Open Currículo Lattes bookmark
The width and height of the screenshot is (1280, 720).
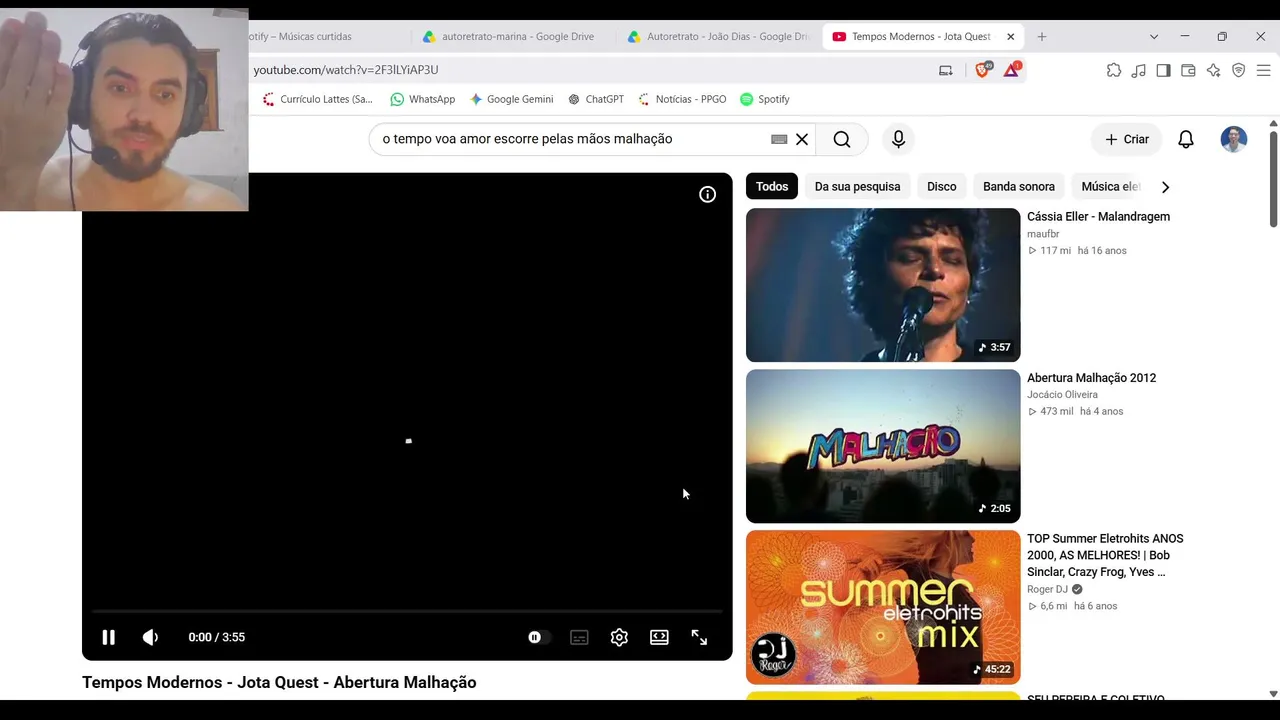[x=317, y=99]
